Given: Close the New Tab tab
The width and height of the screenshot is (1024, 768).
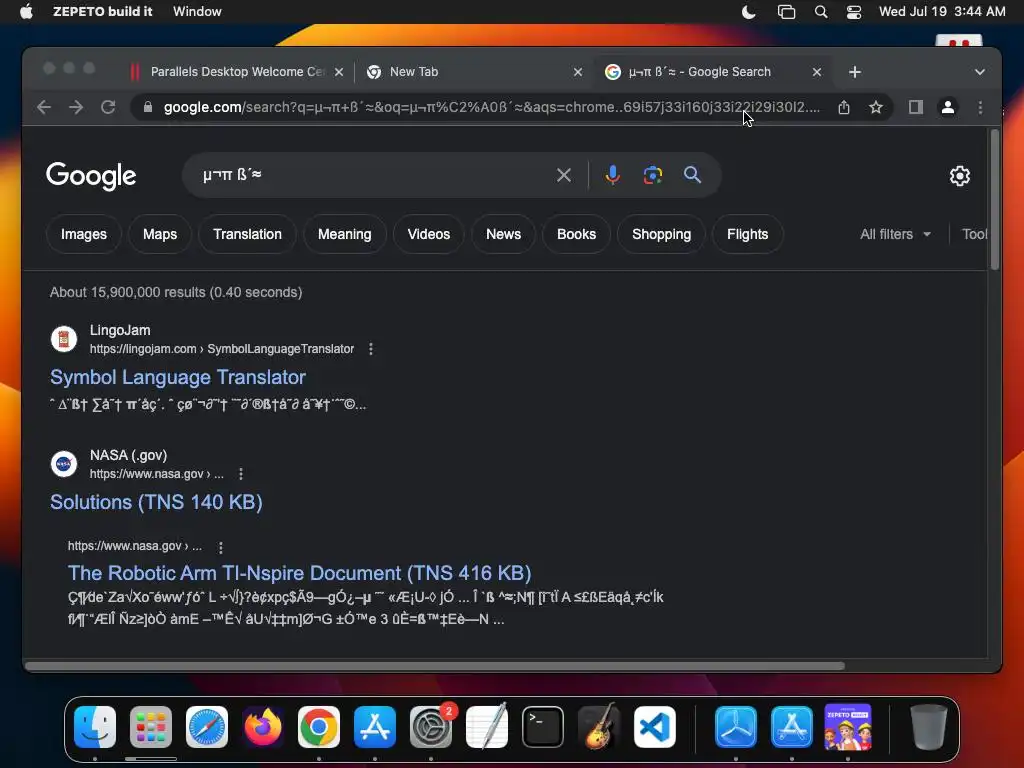Looking at the screenshot, I should pos(578,72).
